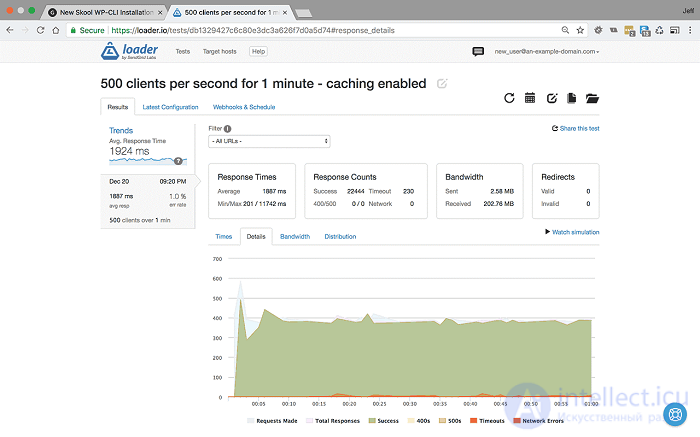Select the Dec 20 test run entry

coord(148,201)
